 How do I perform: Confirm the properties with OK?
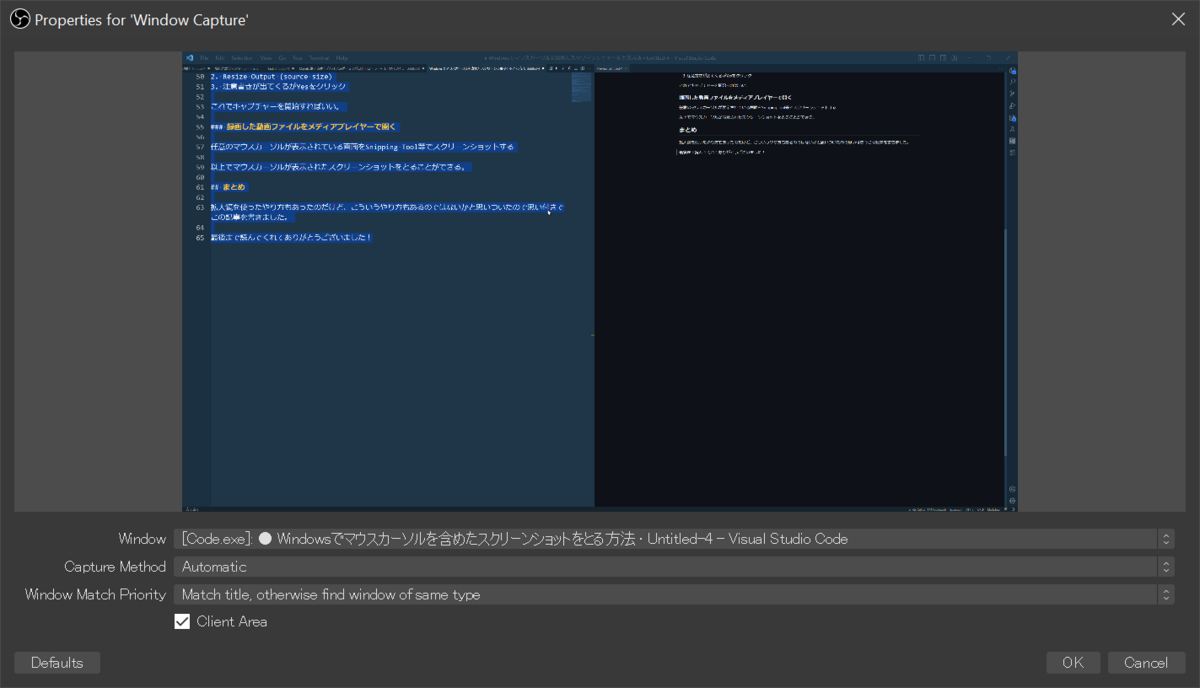[x=1073, y=663]
